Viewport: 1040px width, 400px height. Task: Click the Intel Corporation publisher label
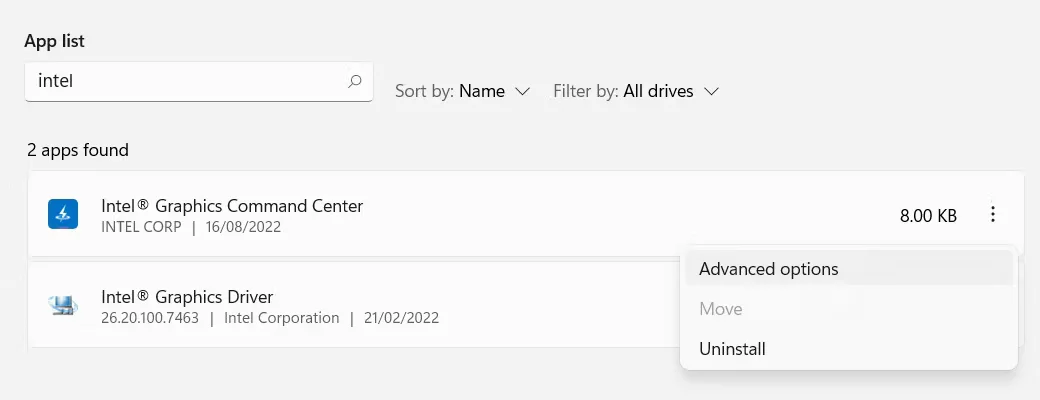point(281,318)
